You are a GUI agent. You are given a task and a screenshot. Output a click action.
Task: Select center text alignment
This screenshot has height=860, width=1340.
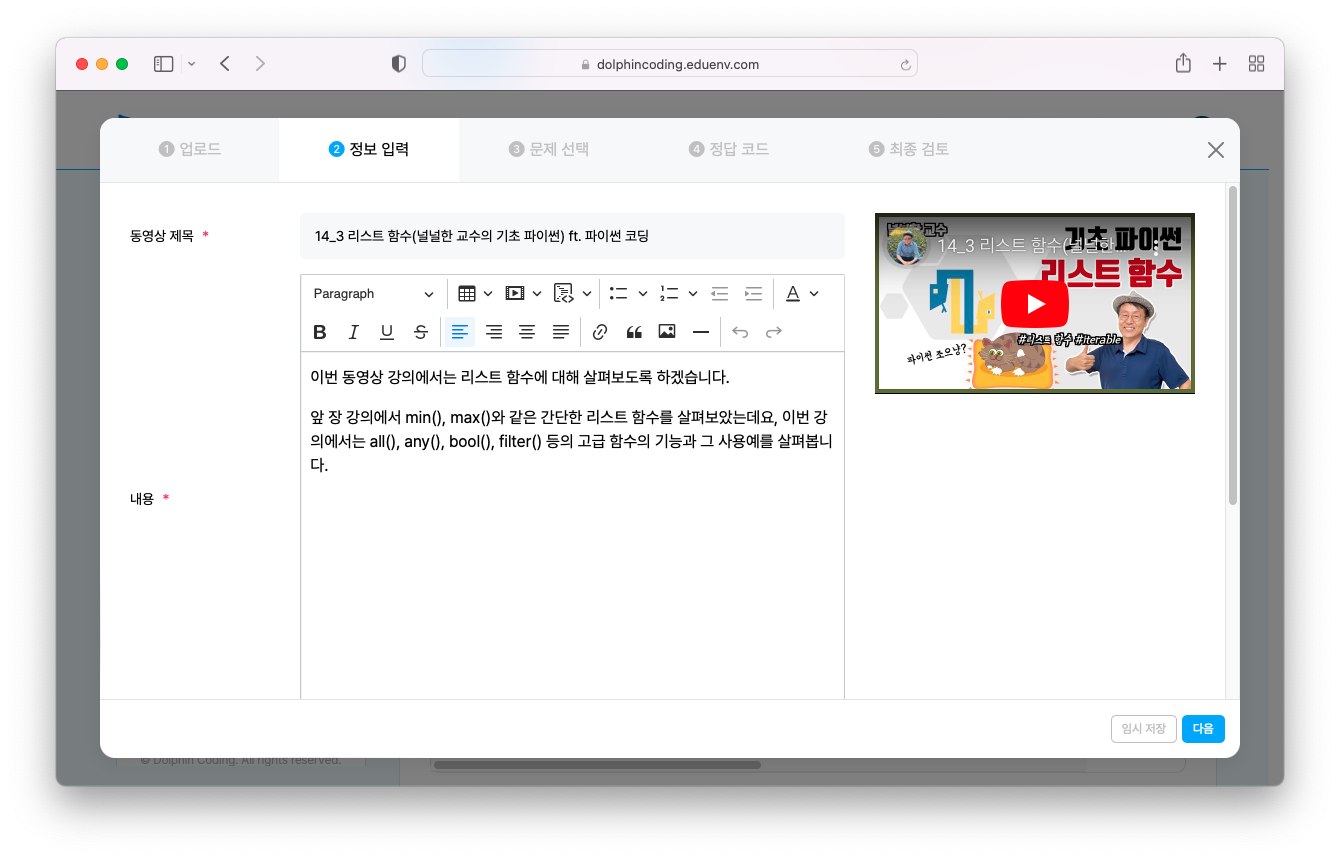click(527, 332)
